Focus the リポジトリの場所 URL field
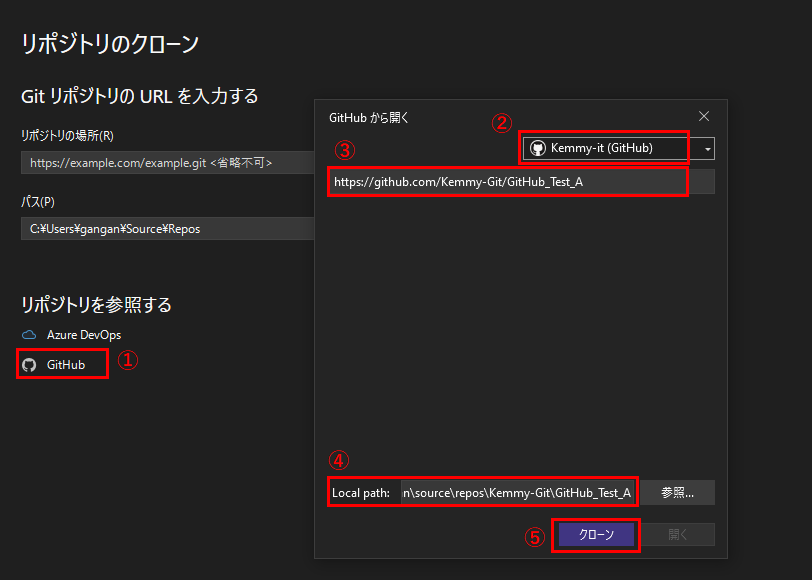This screenshot has width=812, height=580. pos(167,163)
